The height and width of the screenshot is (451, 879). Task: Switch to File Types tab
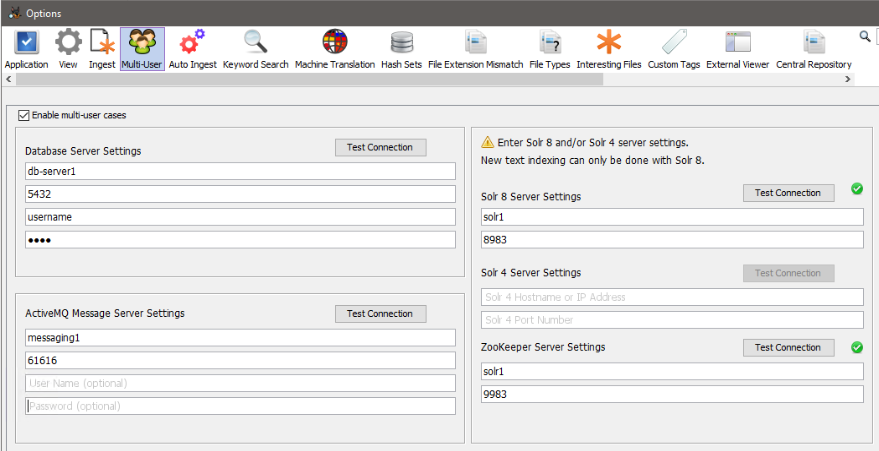pyautogui.click(x=549, y=49)
